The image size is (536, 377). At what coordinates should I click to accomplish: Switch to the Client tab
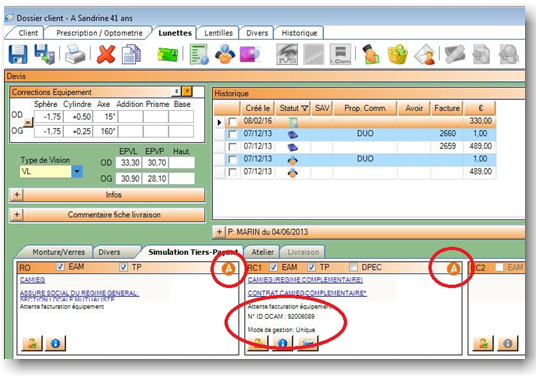pyautogui.click(x=28, y=33)
